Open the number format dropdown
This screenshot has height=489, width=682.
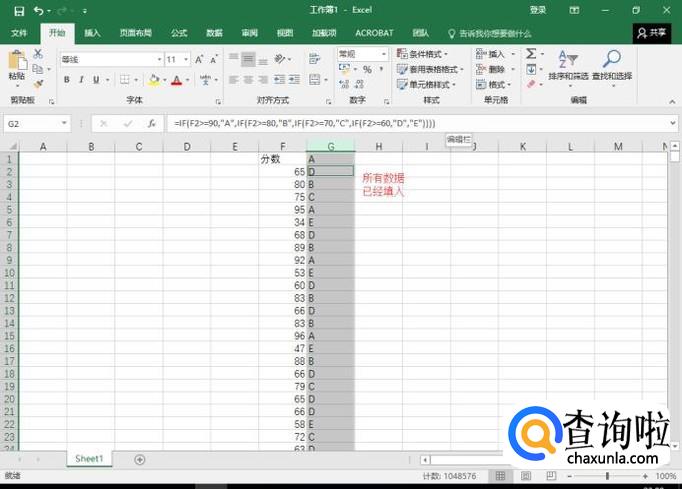pyautogui.click(x=384, y=54)
